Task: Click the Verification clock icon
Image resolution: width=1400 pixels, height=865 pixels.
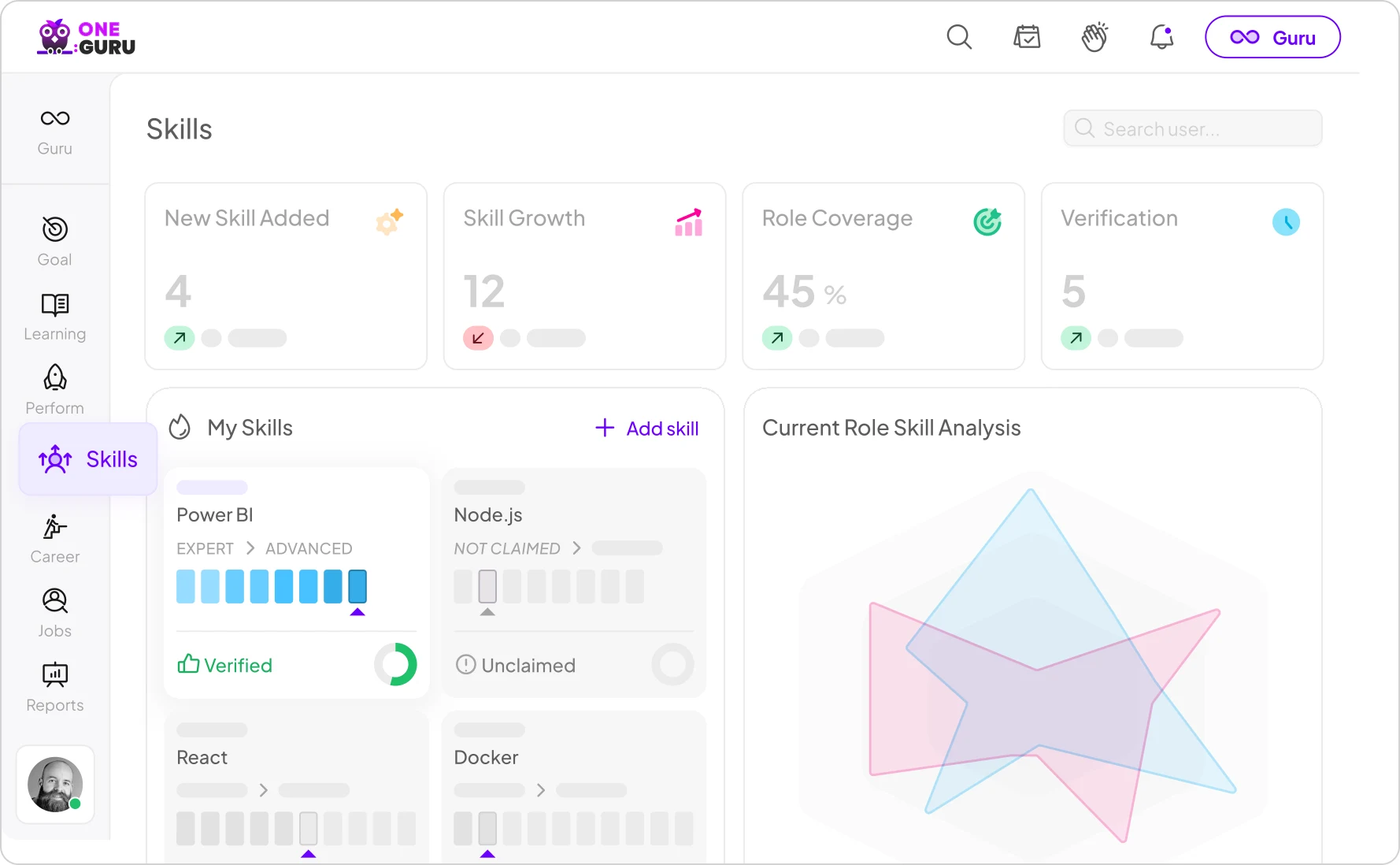Action: pyautogui.click(x=1287, y=222)
